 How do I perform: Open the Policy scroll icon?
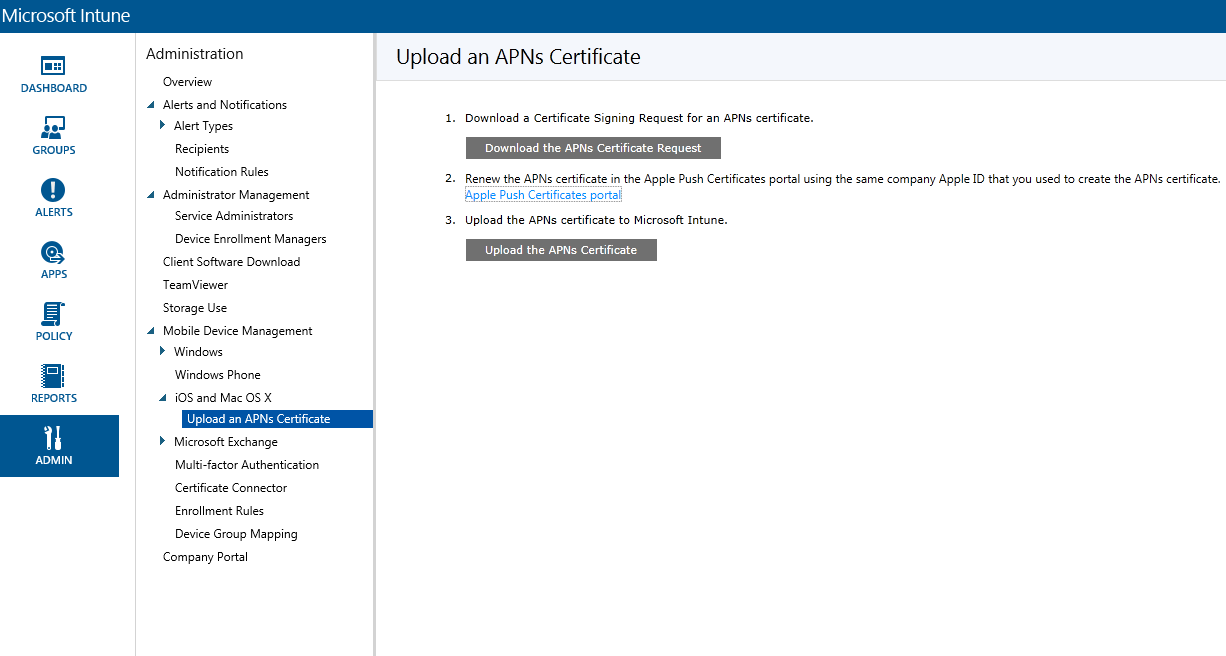tap(53, 314)
